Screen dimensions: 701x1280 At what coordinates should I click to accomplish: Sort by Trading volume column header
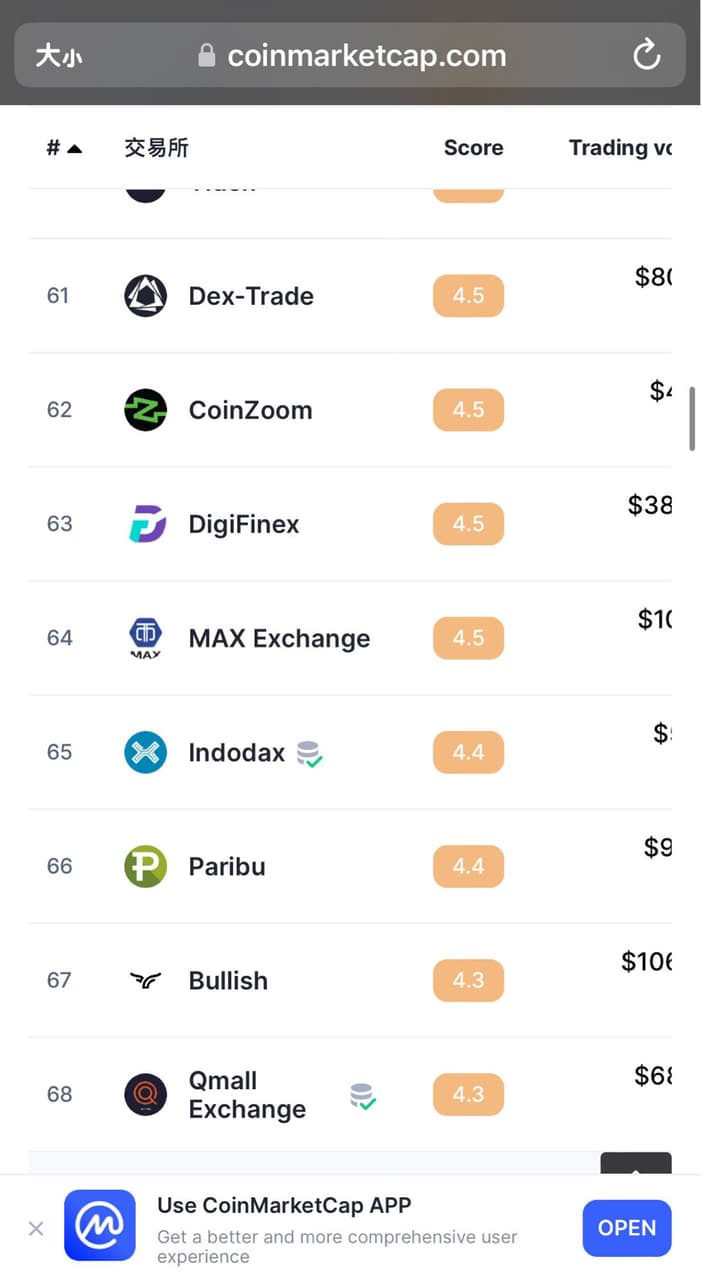[x=620, y=148]
